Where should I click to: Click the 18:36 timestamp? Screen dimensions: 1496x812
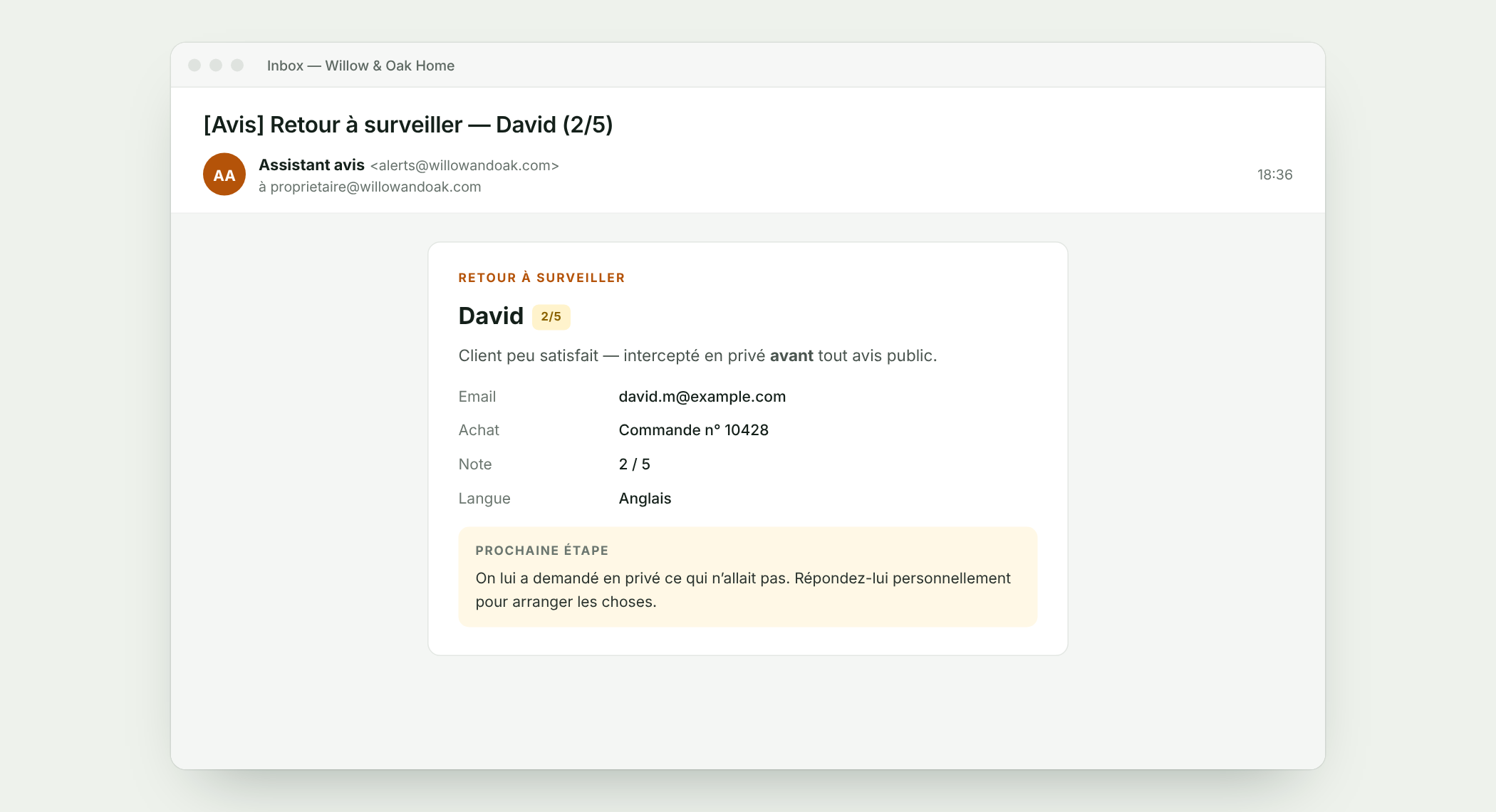point(1274,175)
